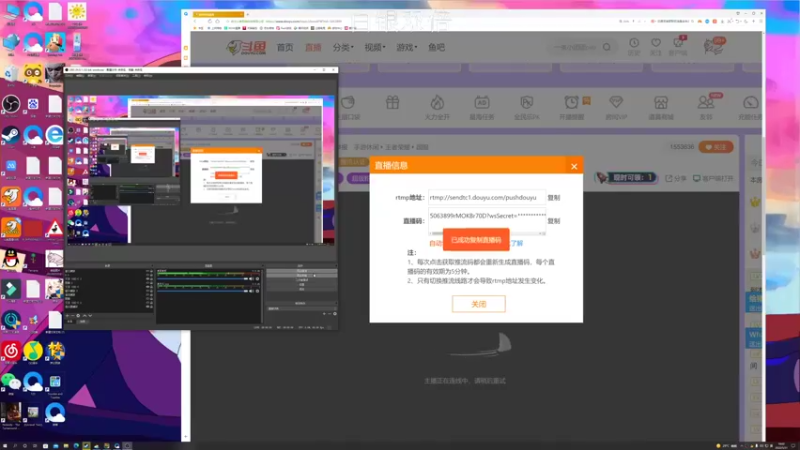Open the Steam desktop shortcut

(11, 136)
